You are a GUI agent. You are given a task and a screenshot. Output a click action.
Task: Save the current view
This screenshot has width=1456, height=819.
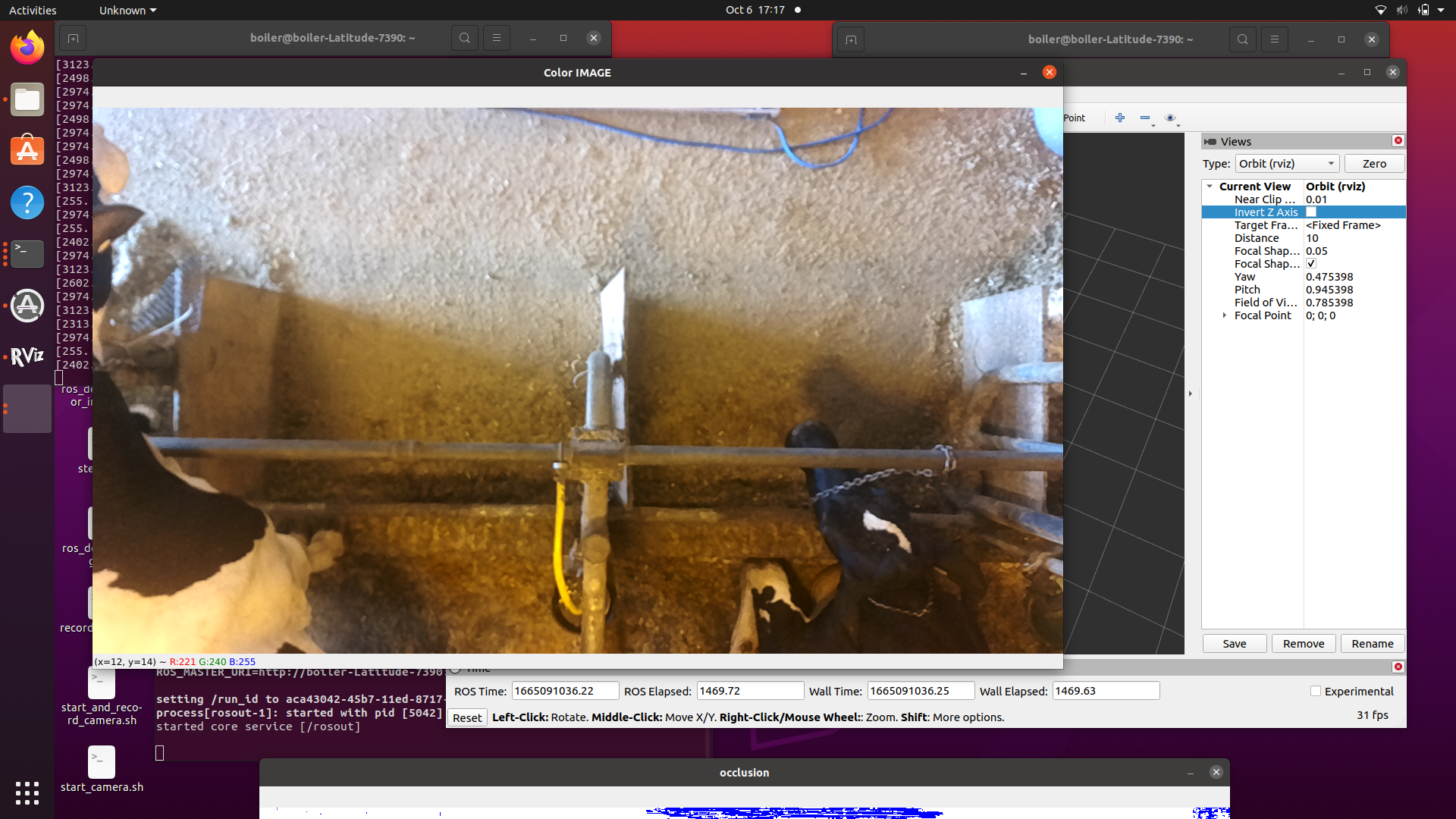1235,644
